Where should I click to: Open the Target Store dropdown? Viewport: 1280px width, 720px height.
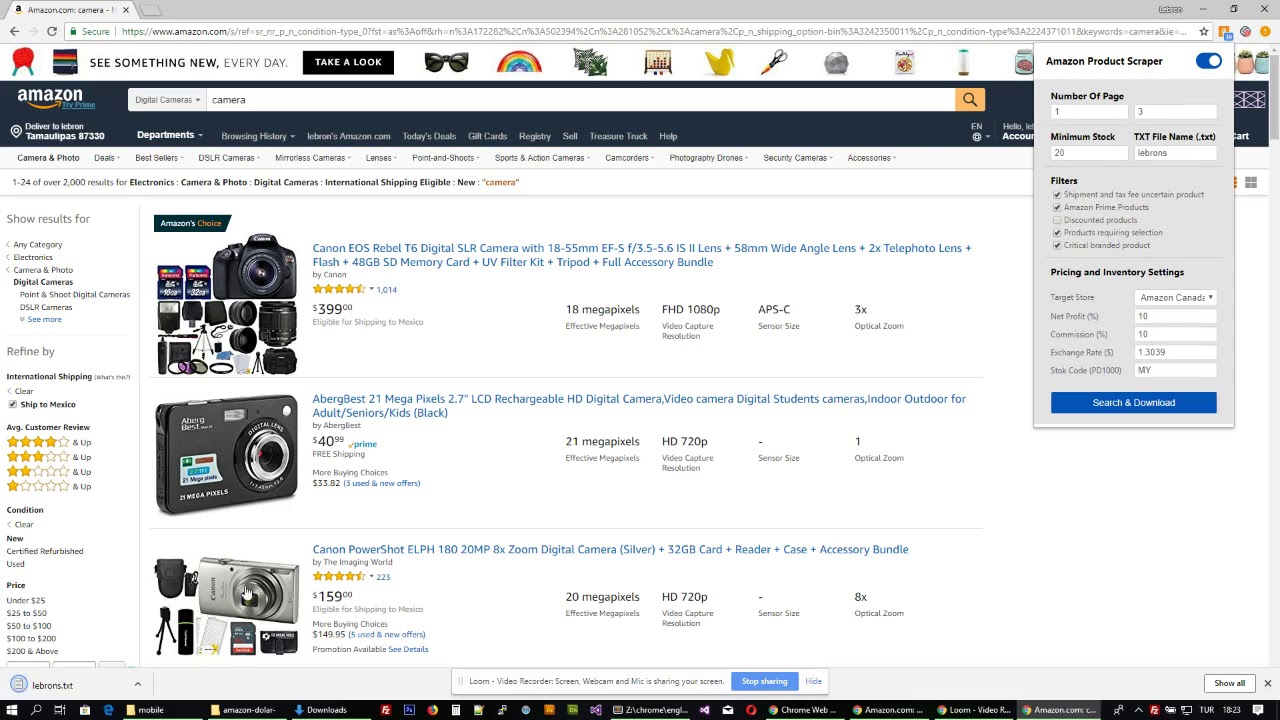1175,297
